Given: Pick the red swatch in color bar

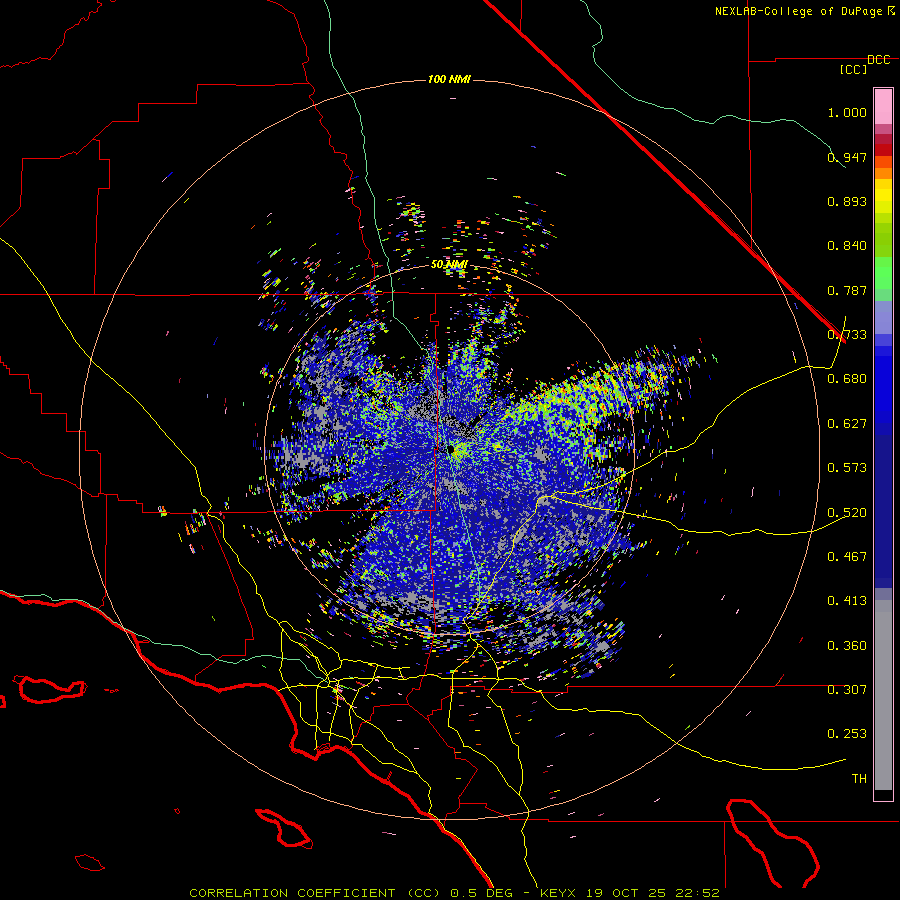Looking at the screenshot, I should (883, 150).
